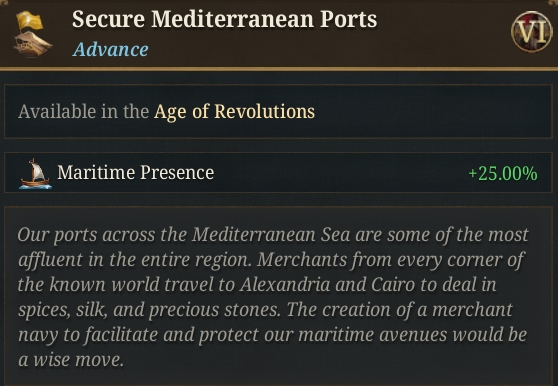558x386 pixels.
Task: Click the flag and ship advance icon
Action: click(32, 33)
